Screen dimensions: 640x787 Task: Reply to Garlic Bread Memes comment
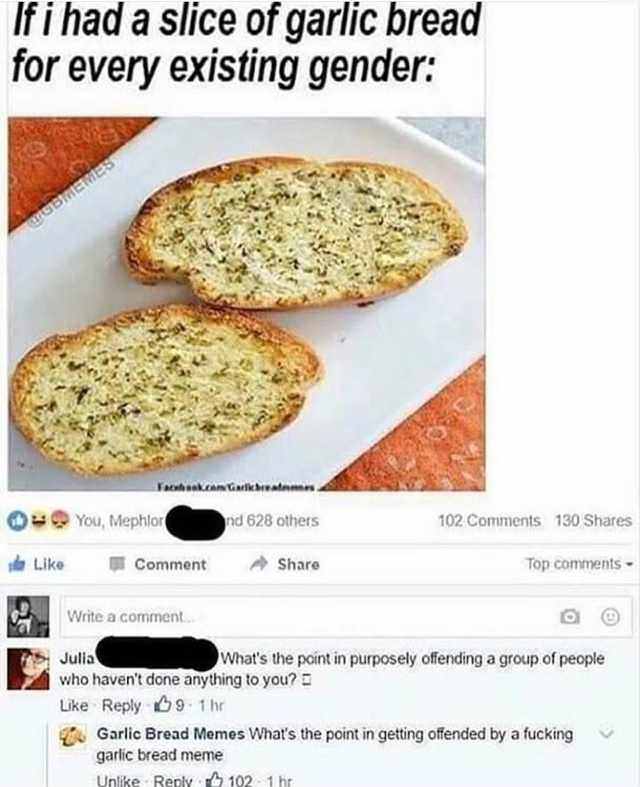(173, 780)
